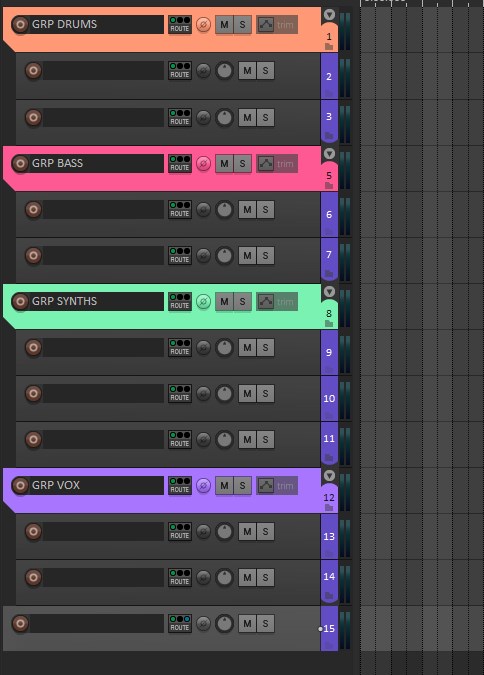The height and width of the screenshot is (675, 484).
Task: Open routing for GRP DRUMS track
Action: point(180,25)
